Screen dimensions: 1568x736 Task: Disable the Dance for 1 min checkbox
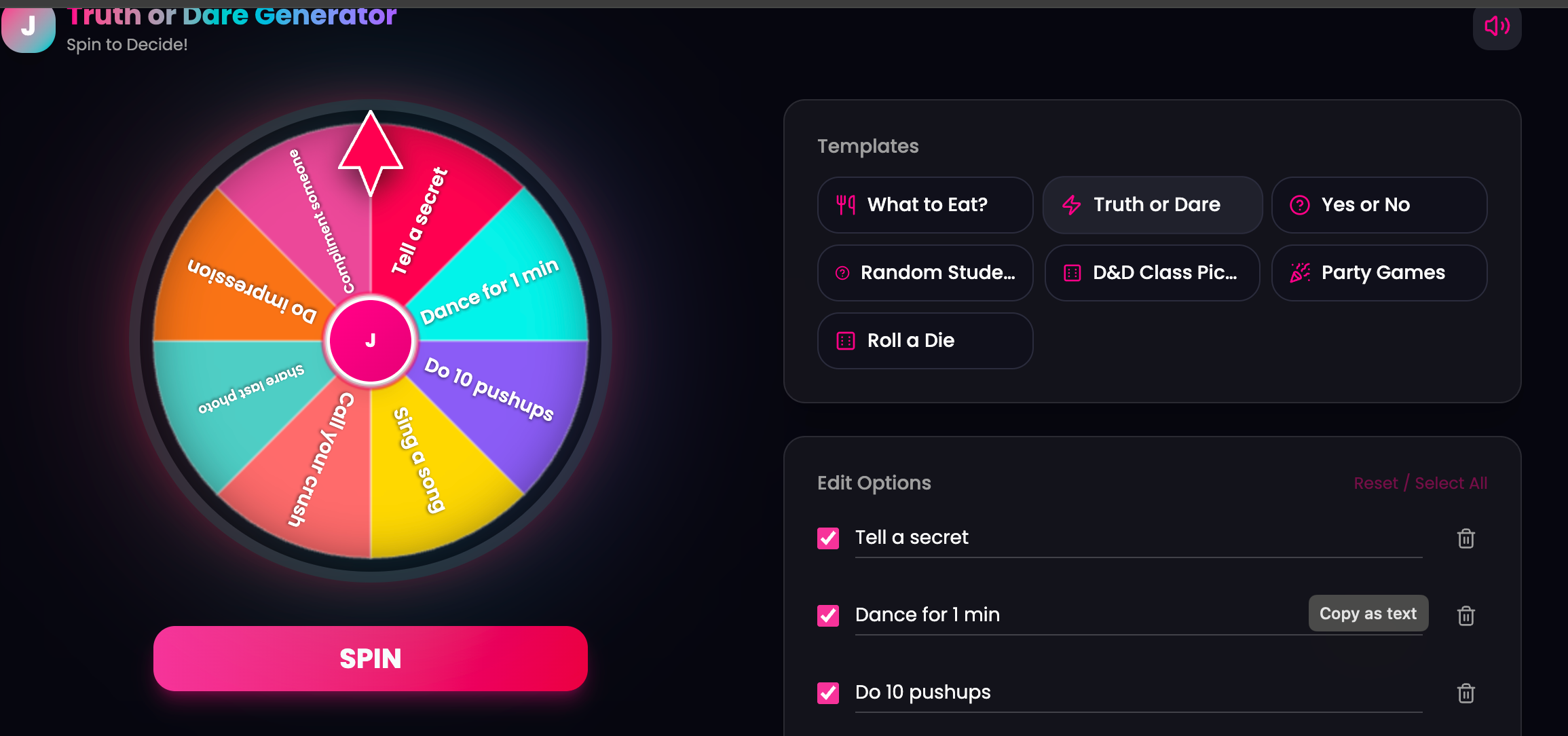[x=828, y=616]
